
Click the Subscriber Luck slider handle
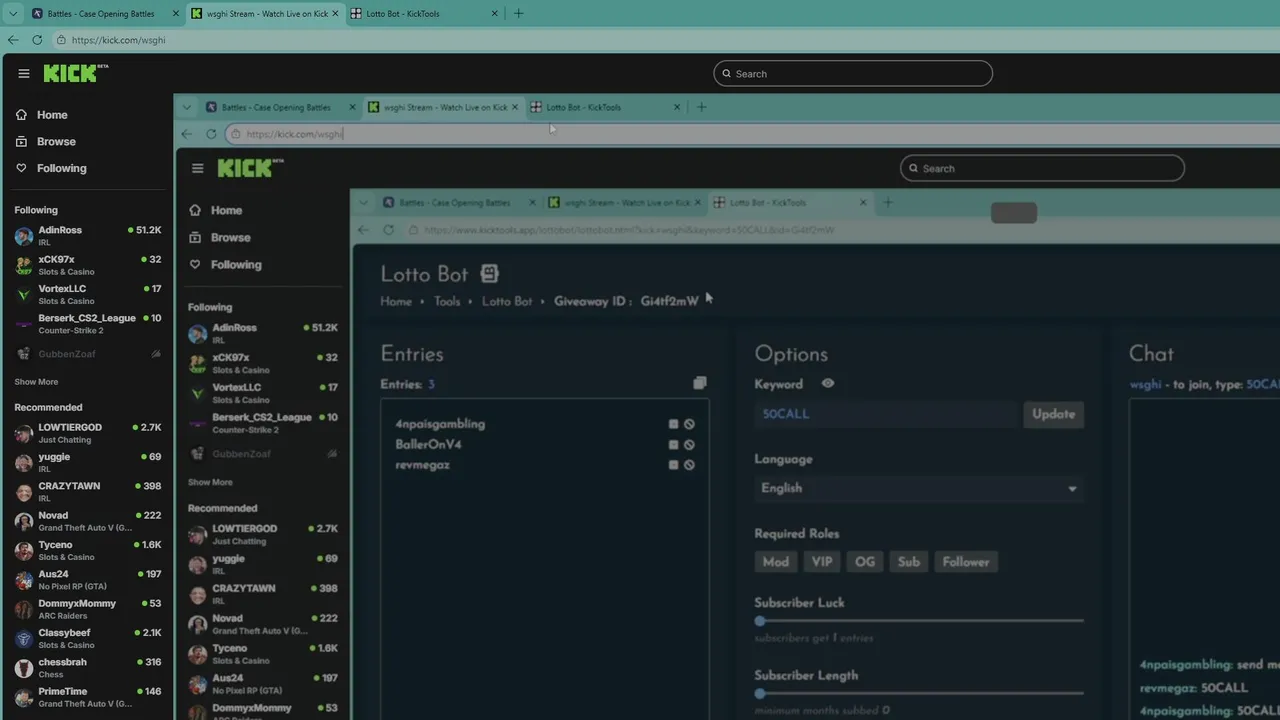coord(760,621)
